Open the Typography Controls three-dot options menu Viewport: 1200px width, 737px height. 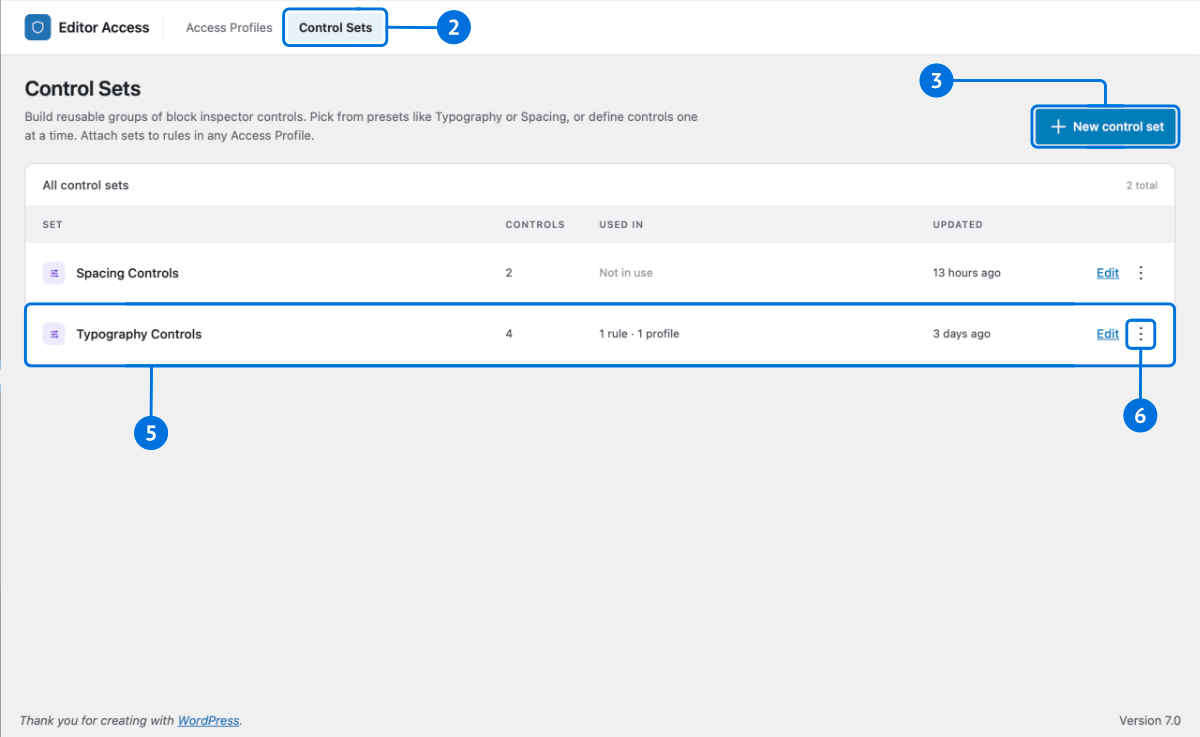[1141, 334]
